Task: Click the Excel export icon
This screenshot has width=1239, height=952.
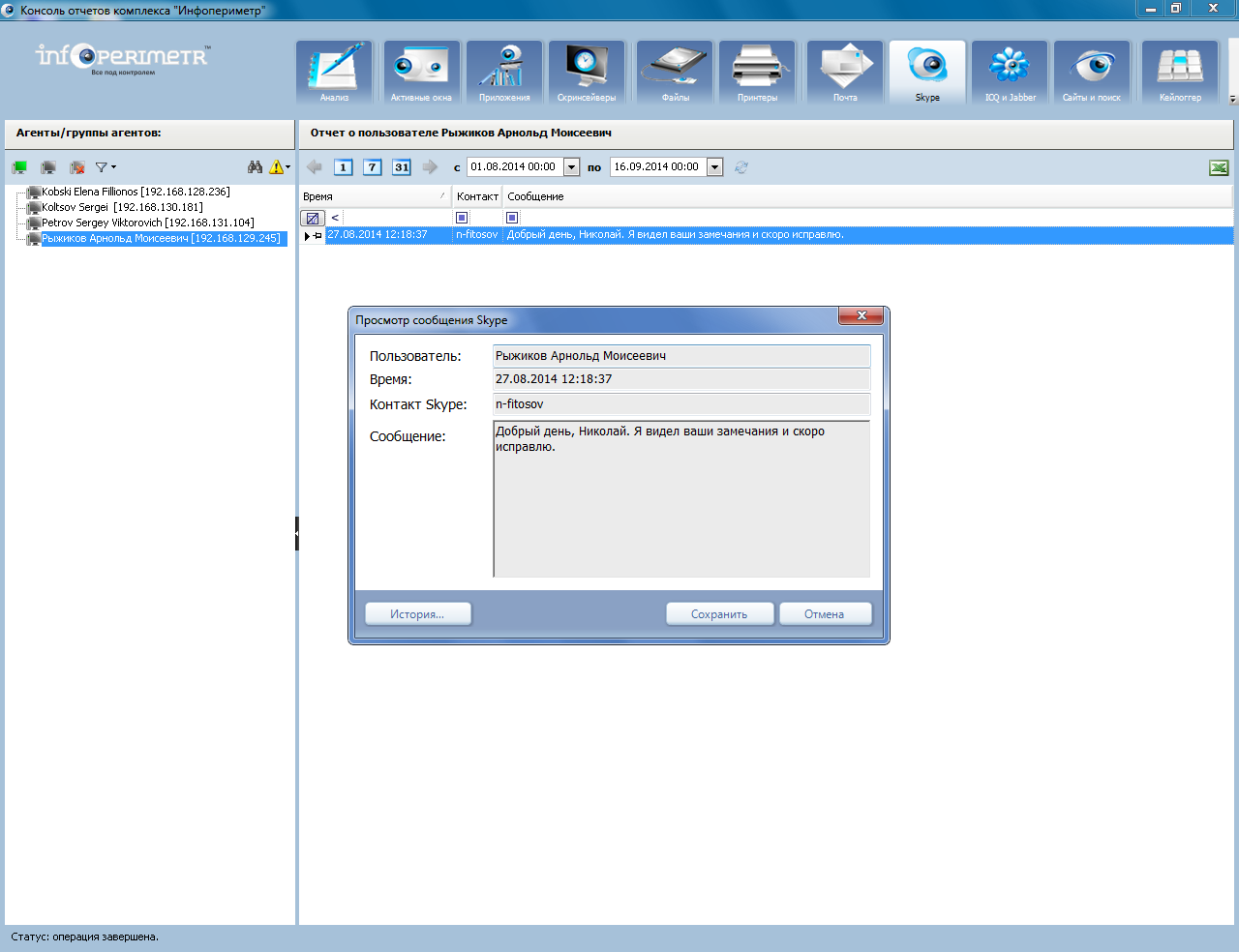Action: (x=1219, y=168)
